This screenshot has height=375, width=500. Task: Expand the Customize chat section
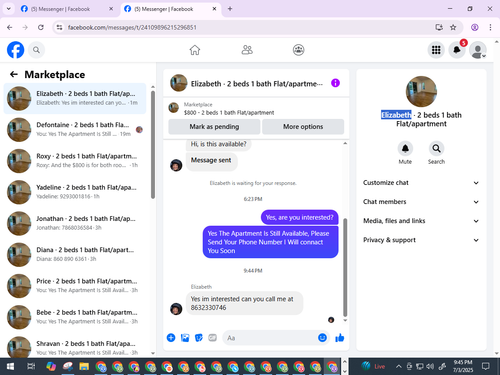[421, 183]
